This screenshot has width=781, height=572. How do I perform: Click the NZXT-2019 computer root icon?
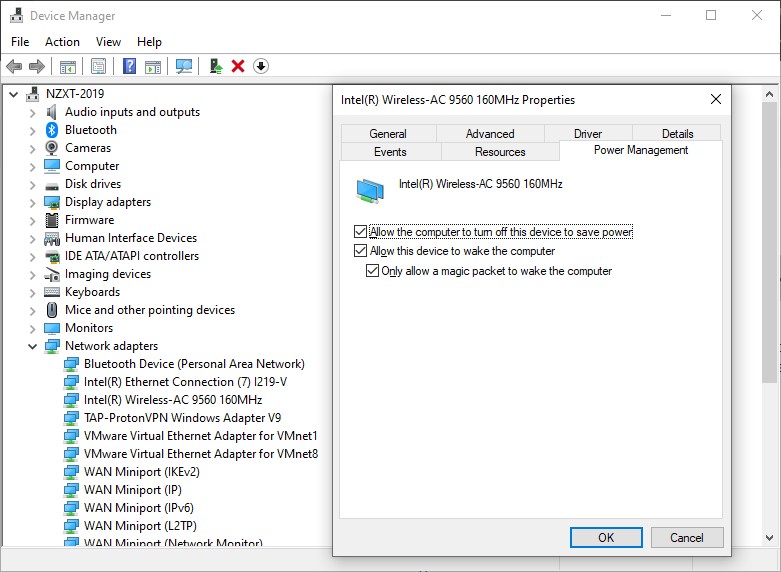pyautogui.click(x=33, y=94)
